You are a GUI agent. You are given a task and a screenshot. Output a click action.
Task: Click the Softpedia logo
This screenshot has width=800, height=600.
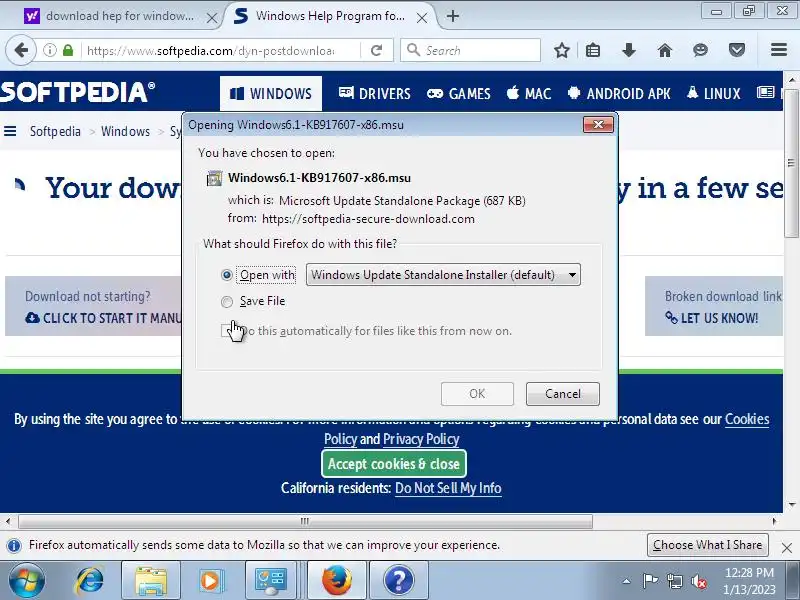click(x=78, y=92)
